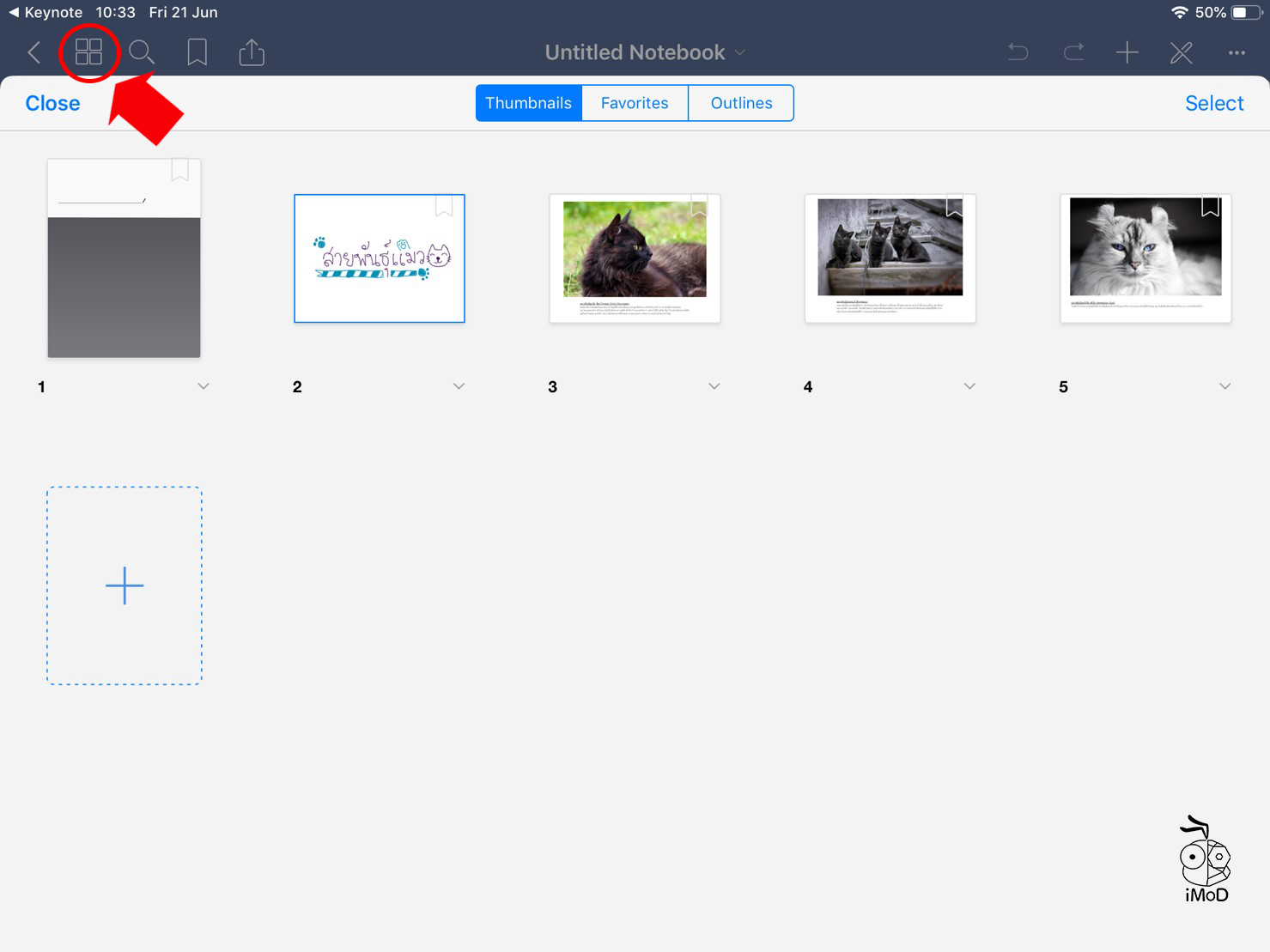Toggle bookmark on page 2 thumbnail
The width and height of the screenshot is (1270, 952).
tap(444, 206)
